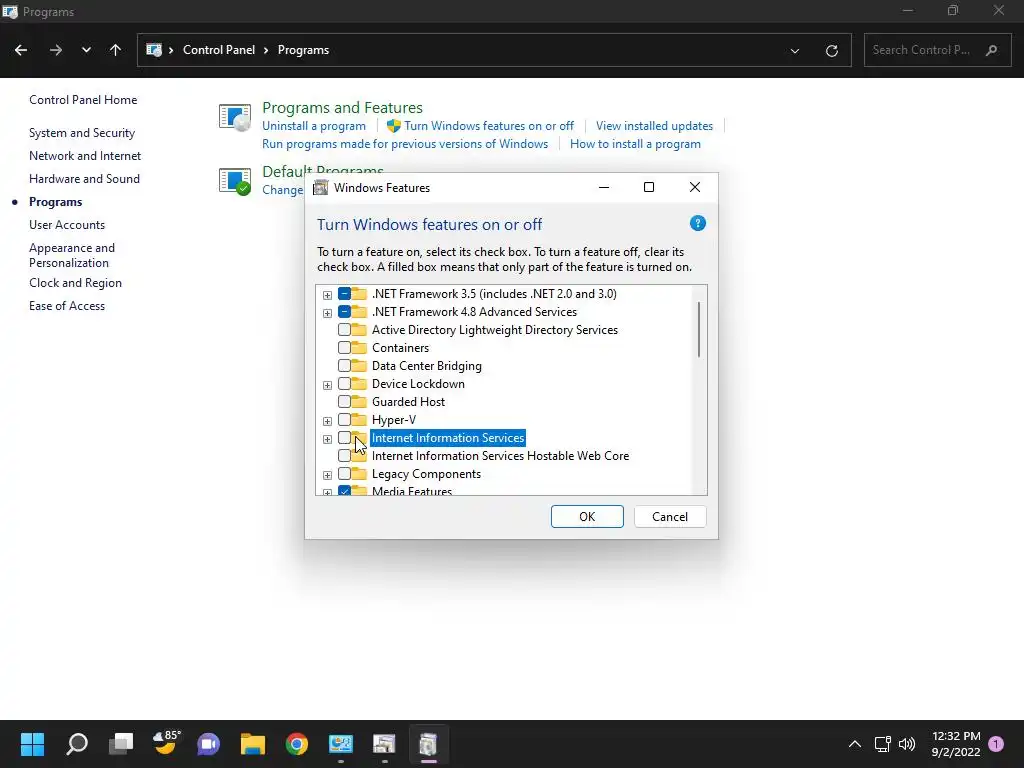This screenshot has width=1024, height=768.
Task: Open User Accounts category
Action: click(67, 225)
